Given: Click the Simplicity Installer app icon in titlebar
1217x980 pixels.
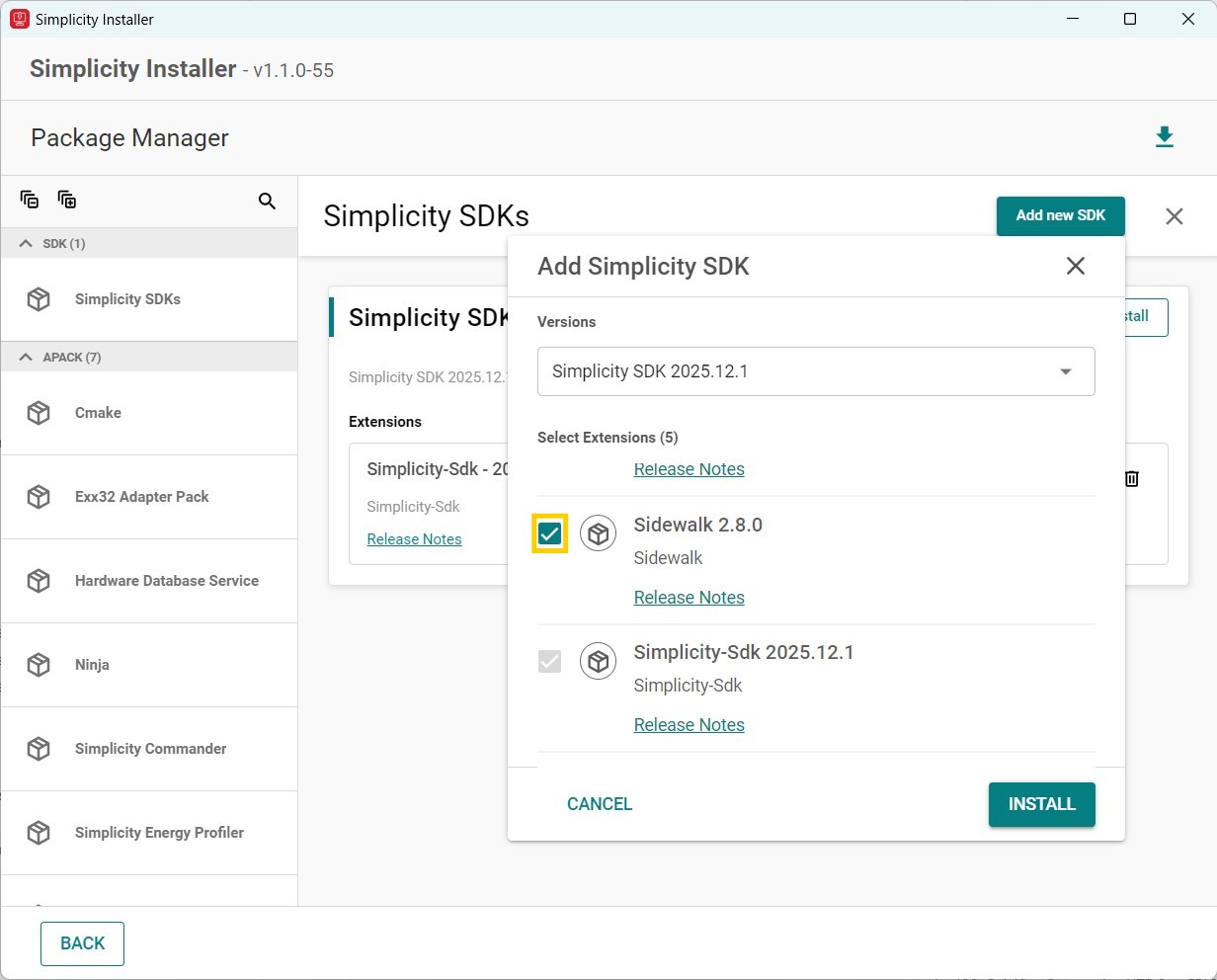Looking at the screenshot, I should 18,19.
